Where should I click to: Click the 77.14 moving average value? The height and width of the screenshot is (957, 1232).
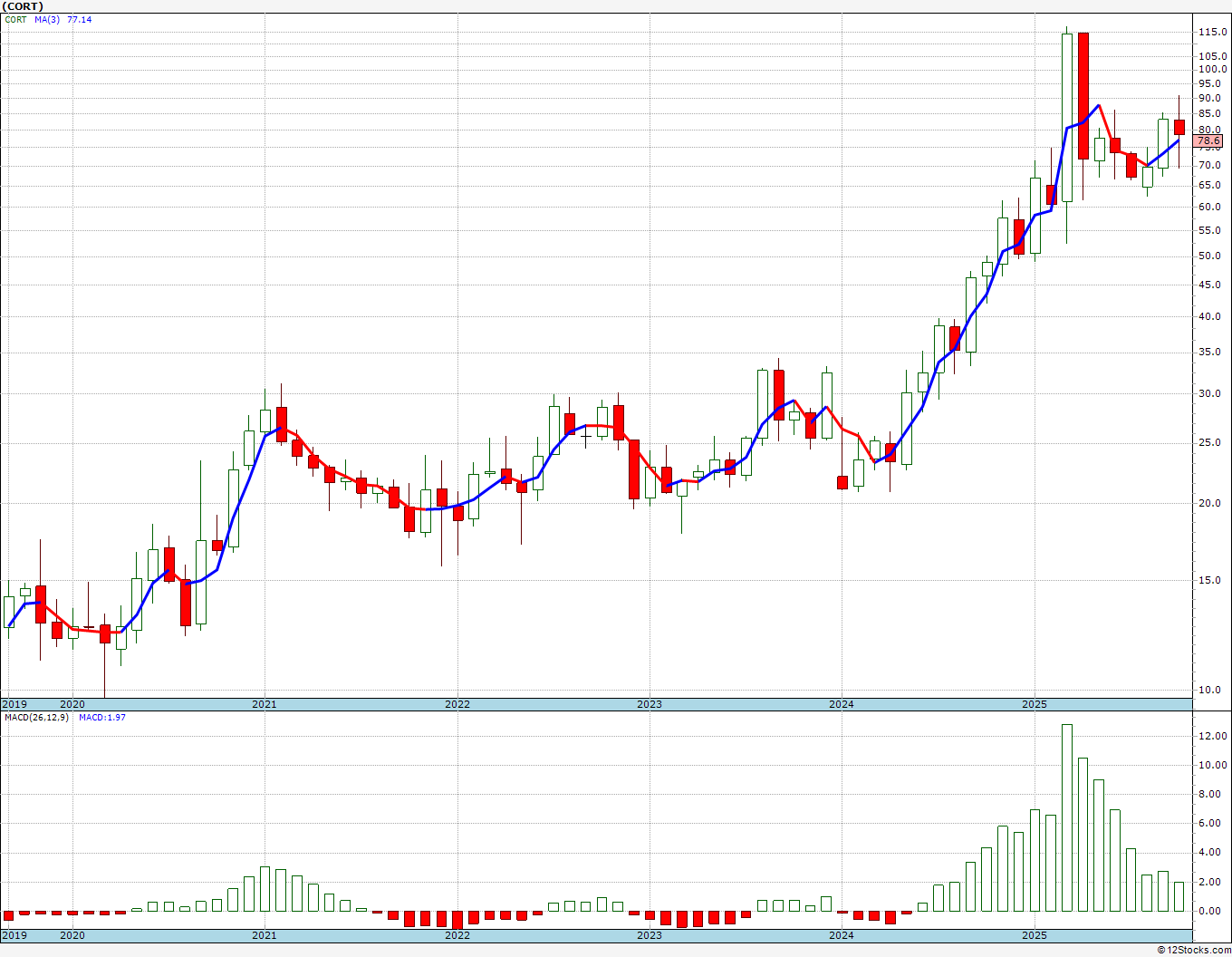click(x=79, y=19)
